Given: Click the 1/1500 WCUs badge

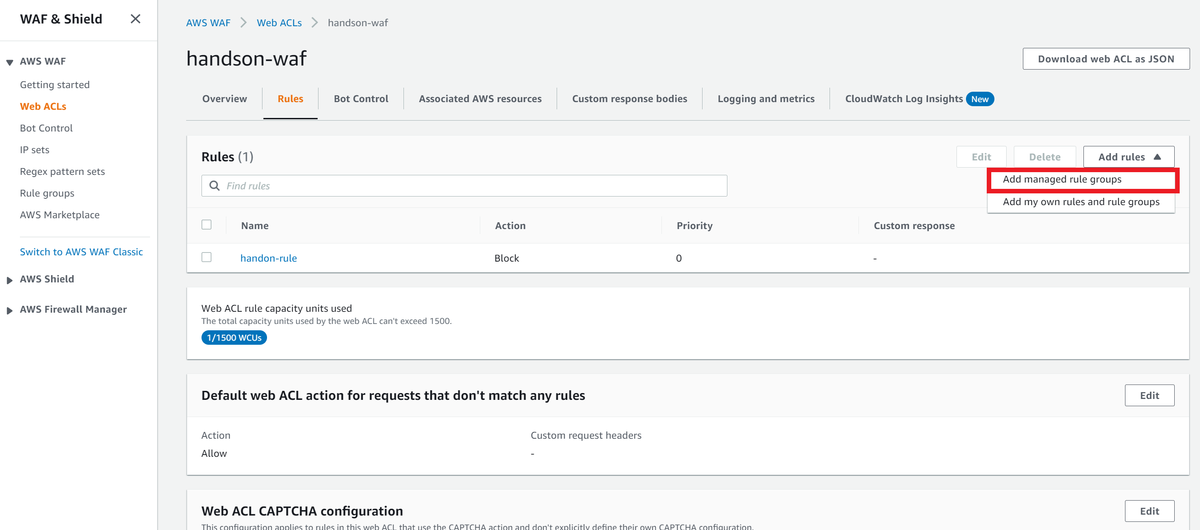Looking at the screenshot, I should point(234,338).
